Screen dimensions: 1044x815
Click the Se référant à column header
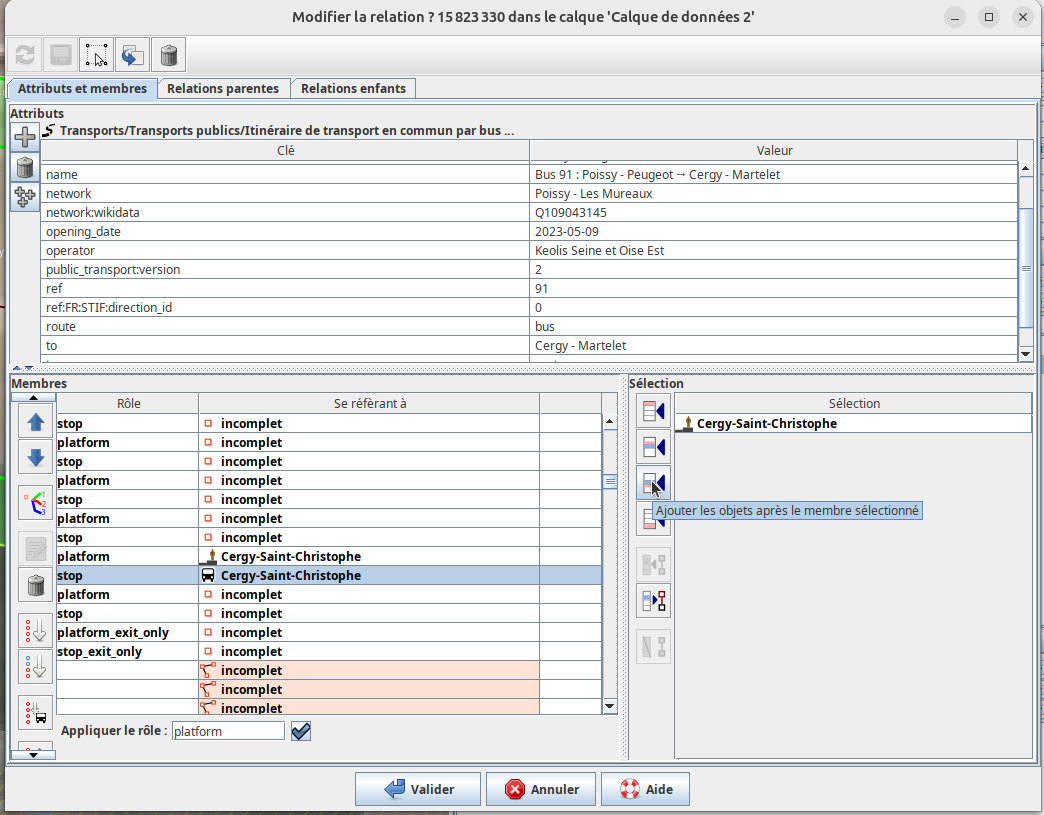[370, 404]
